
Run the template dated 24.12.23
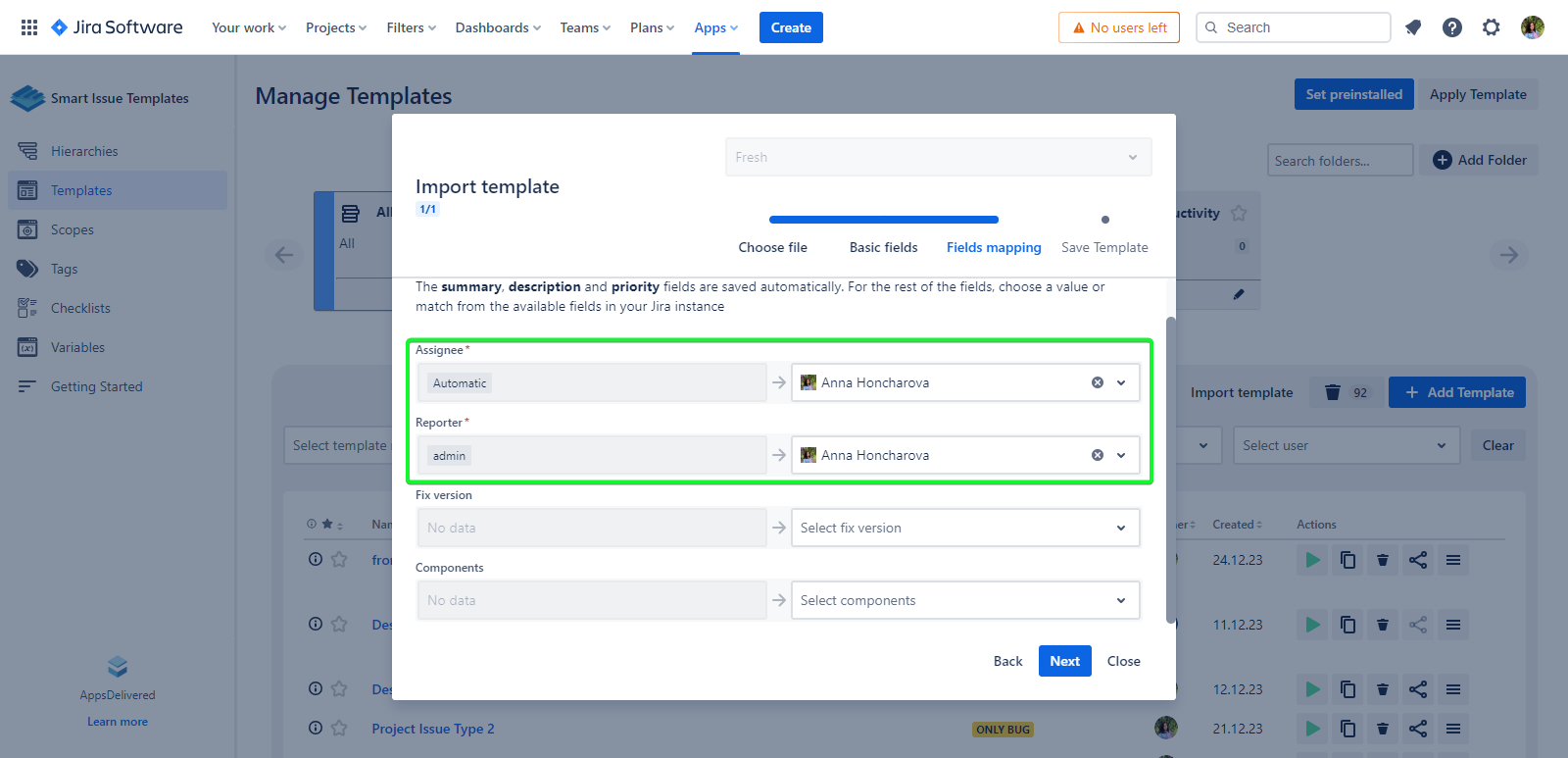point(1312,560)
